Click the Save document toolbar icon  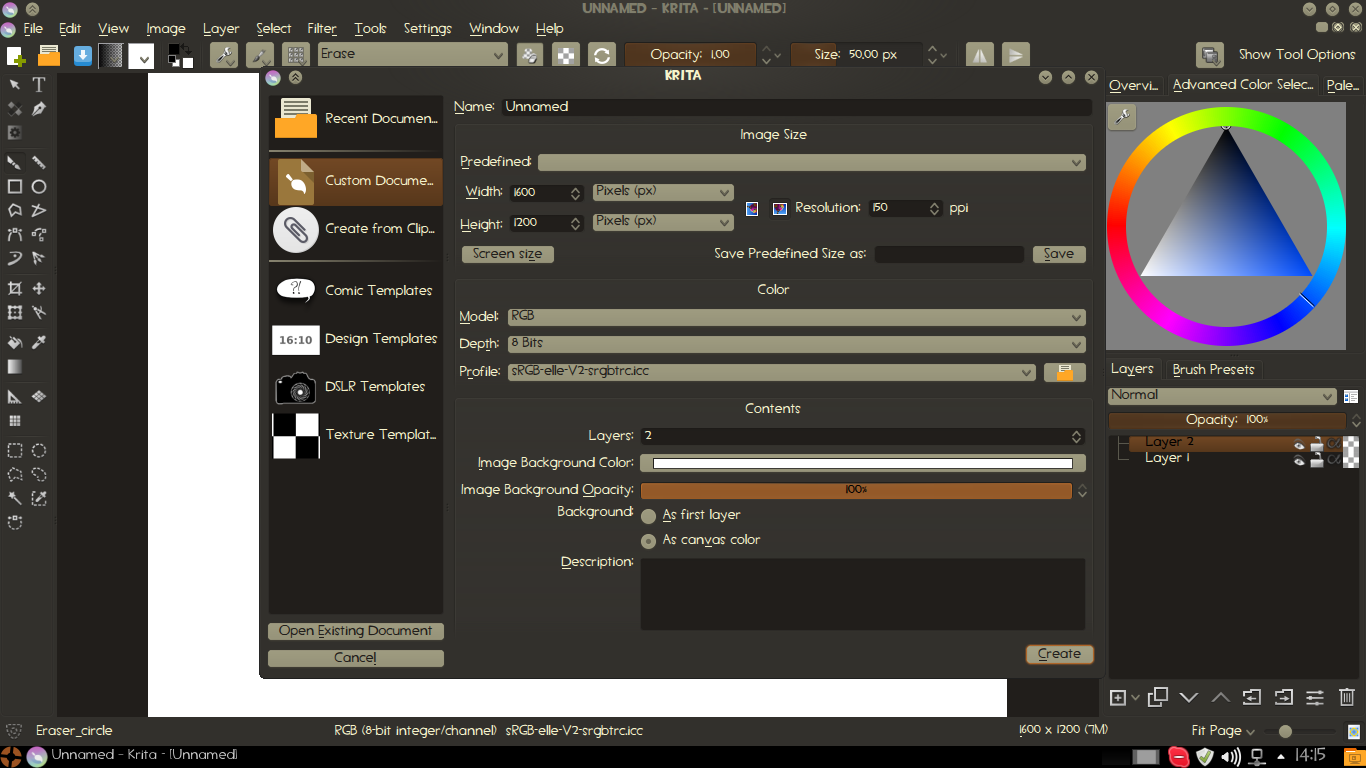pyautogui.click(x=82, y=55)
